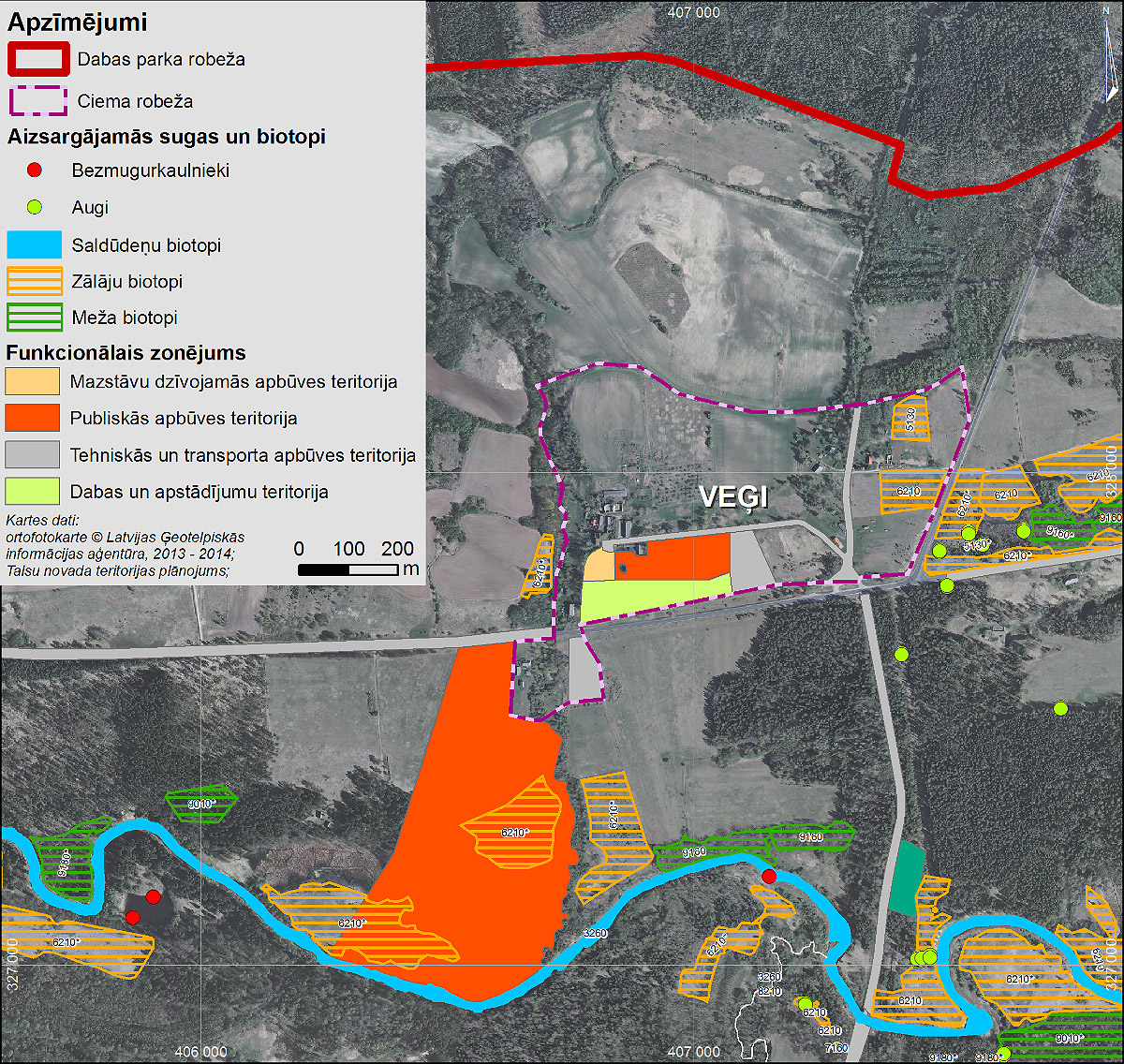Viewport: 1124px width, 1064px height.
Task: Click the Funkcionālais zonējums legend heading
Action: coord(126,353)
